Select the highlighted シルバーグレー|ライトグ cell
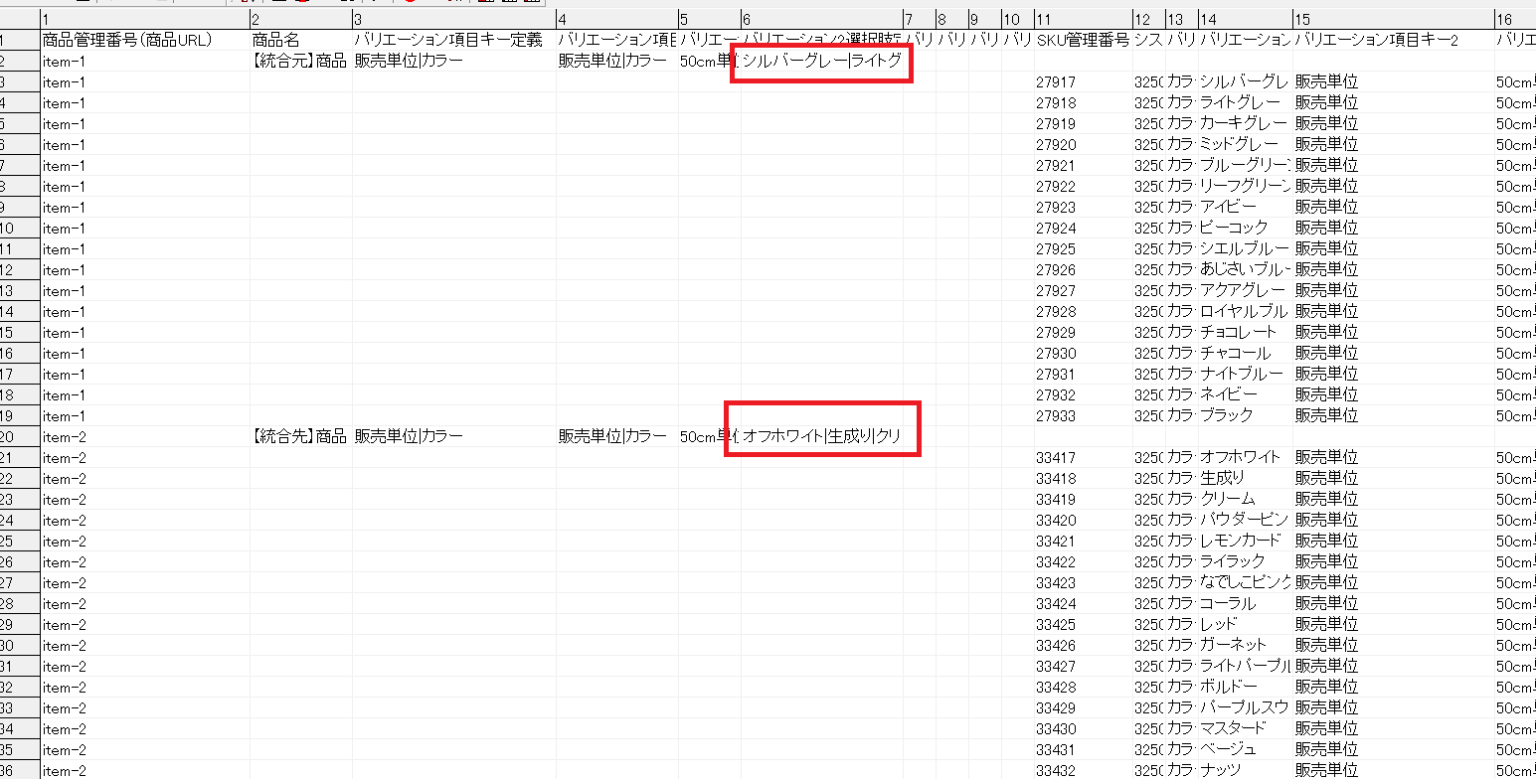The height and width of the screenshot is (779, 1536). (x=821, y=62)
